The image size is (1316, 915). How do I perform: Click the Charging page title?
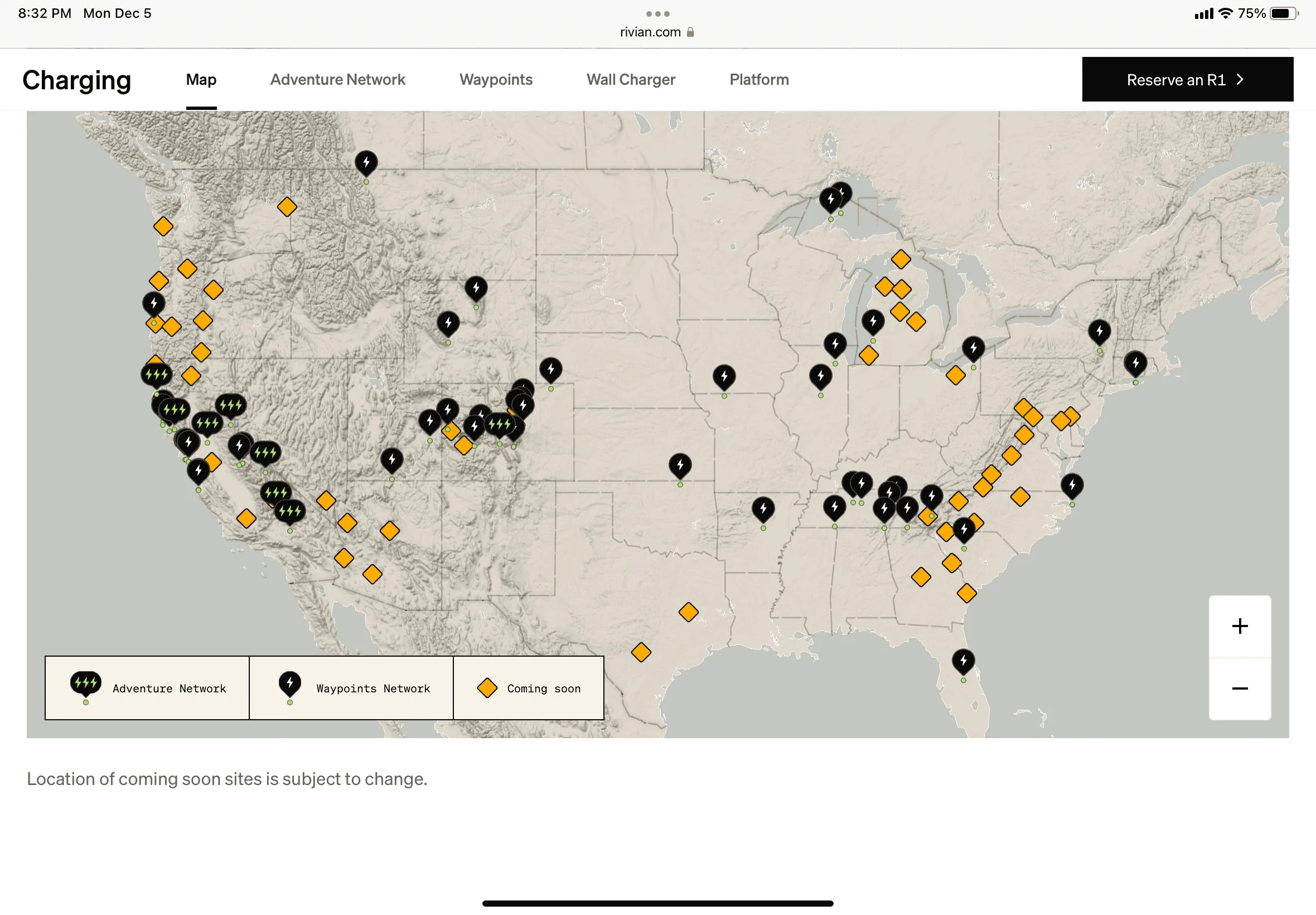tap(77, 80)
